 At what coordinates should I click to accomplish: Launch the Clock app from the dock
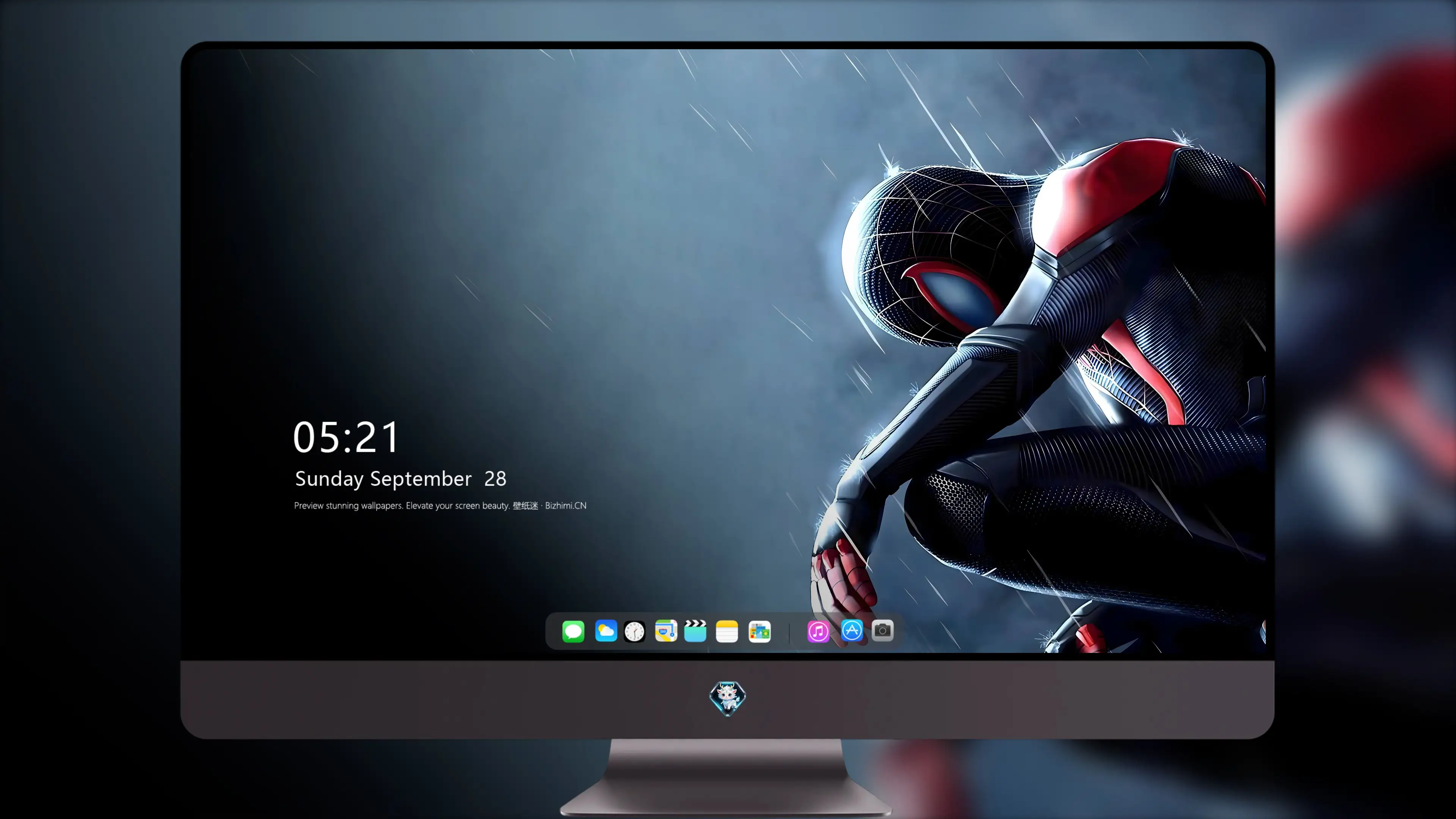click(x=634, y=631)
